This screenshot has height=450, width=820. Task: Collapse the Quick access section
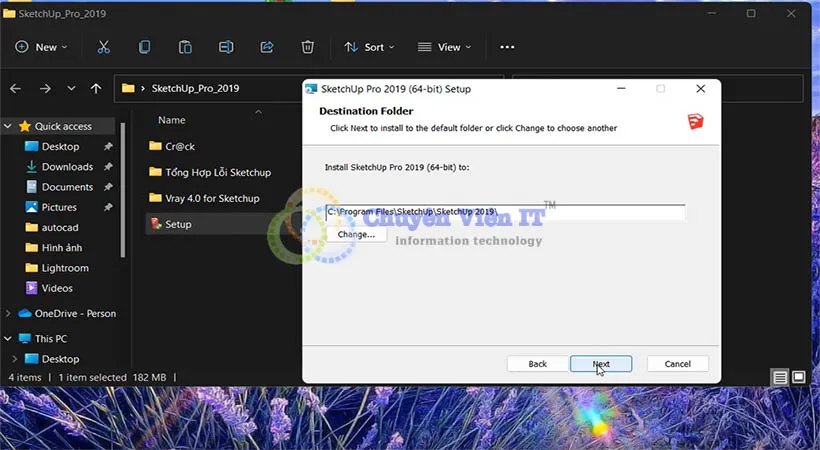pos(9,127)
